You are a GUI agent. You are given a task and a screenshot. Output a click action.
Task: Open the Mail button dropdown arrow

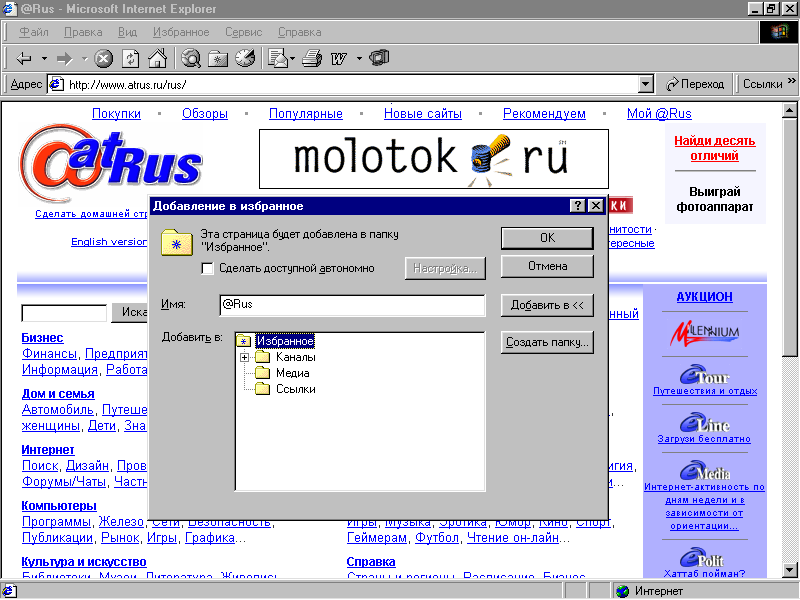[292, 59]
